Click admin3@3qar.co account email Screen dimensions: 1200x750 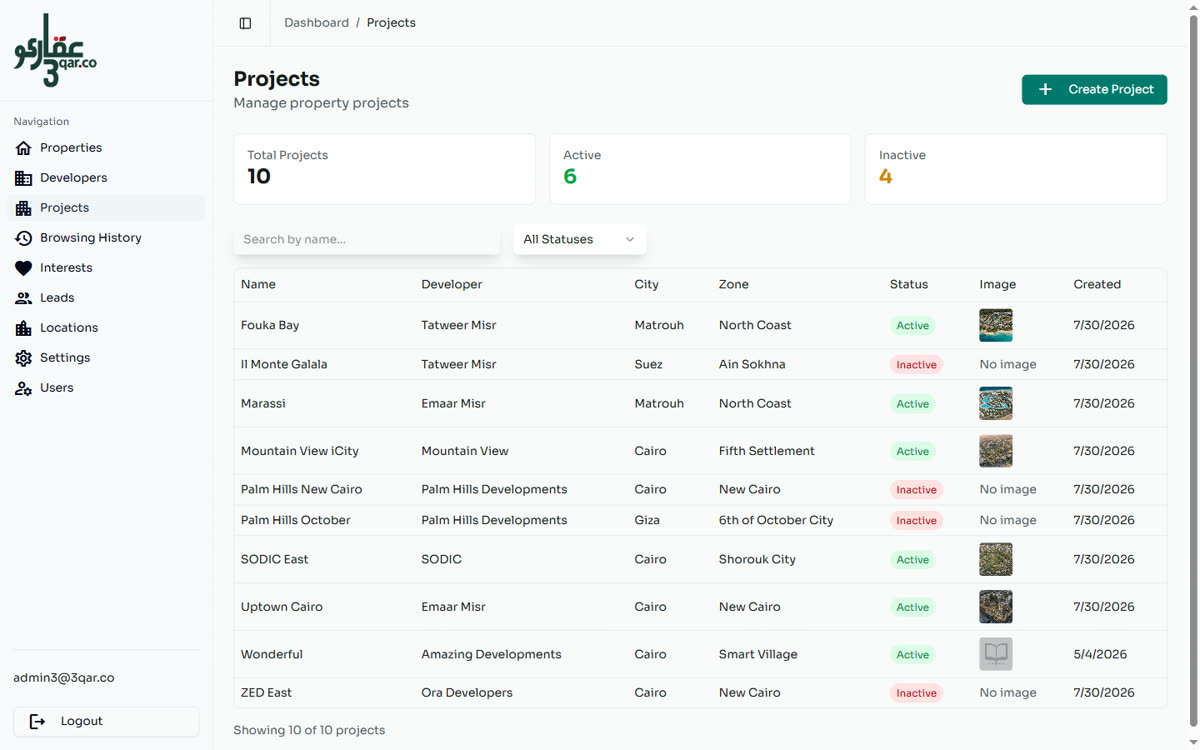click(x=64, y=678)
